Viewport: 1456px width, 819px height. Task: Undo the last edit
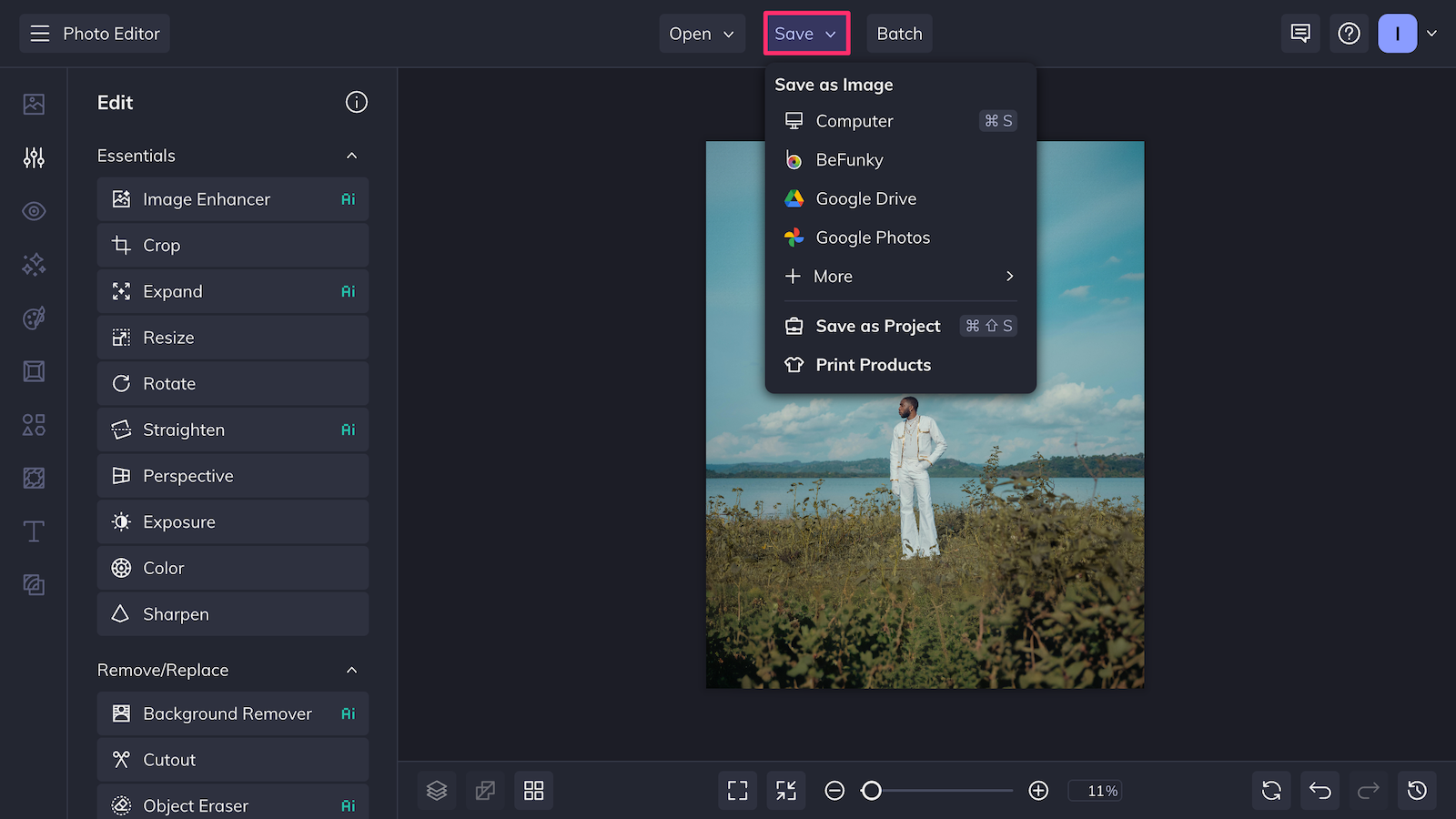point(1319,790)
